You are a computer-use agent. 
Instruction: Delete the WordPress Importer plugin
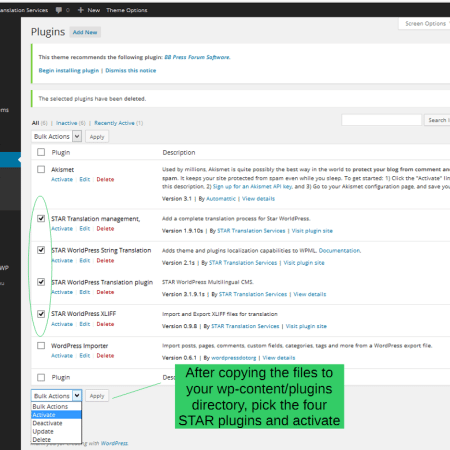105,356
